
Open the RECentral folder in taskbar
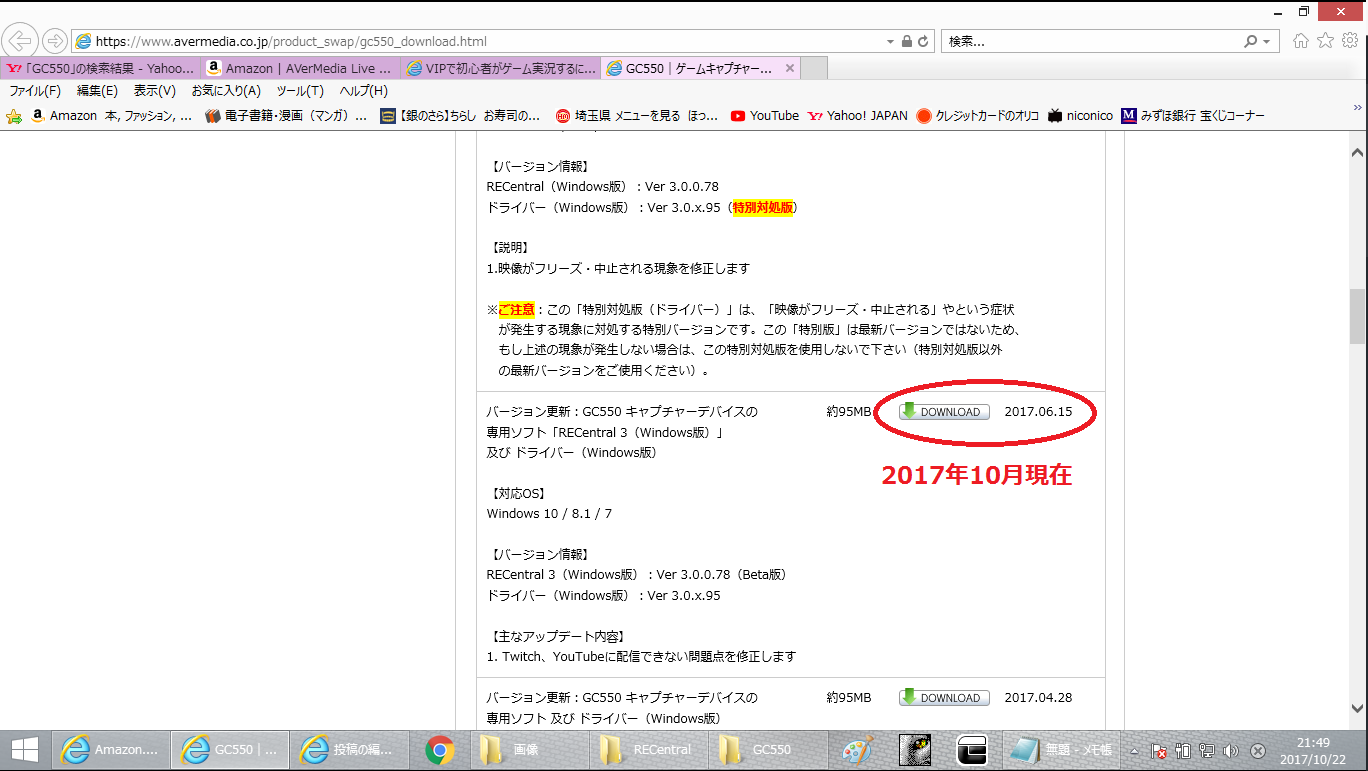point(648,750)
